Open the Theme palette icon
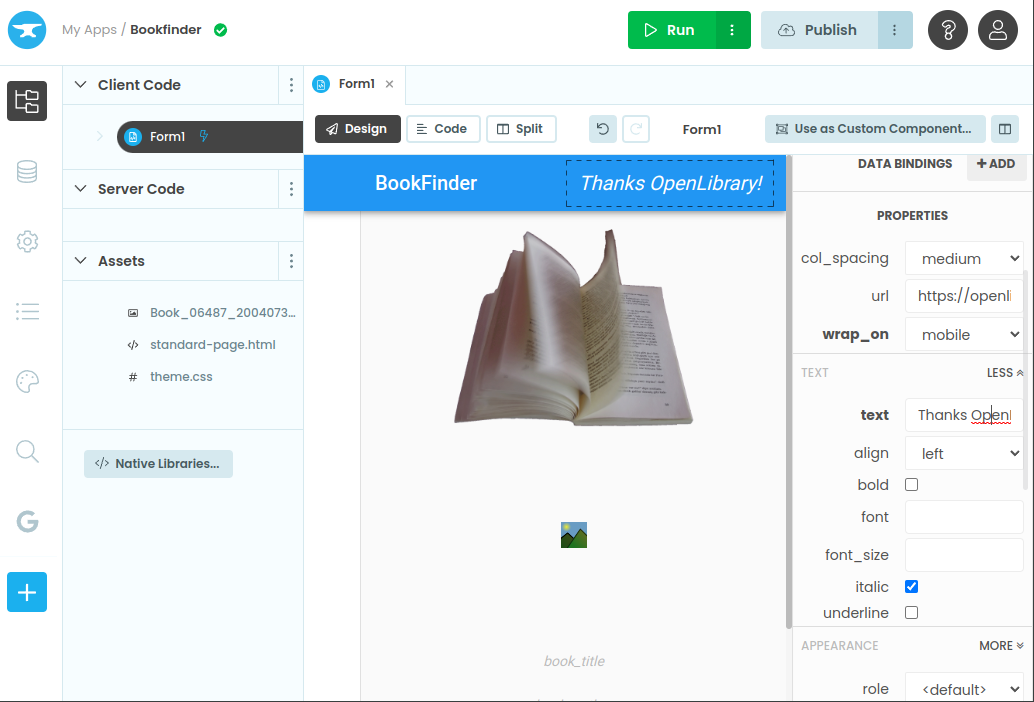 point(27,381)
